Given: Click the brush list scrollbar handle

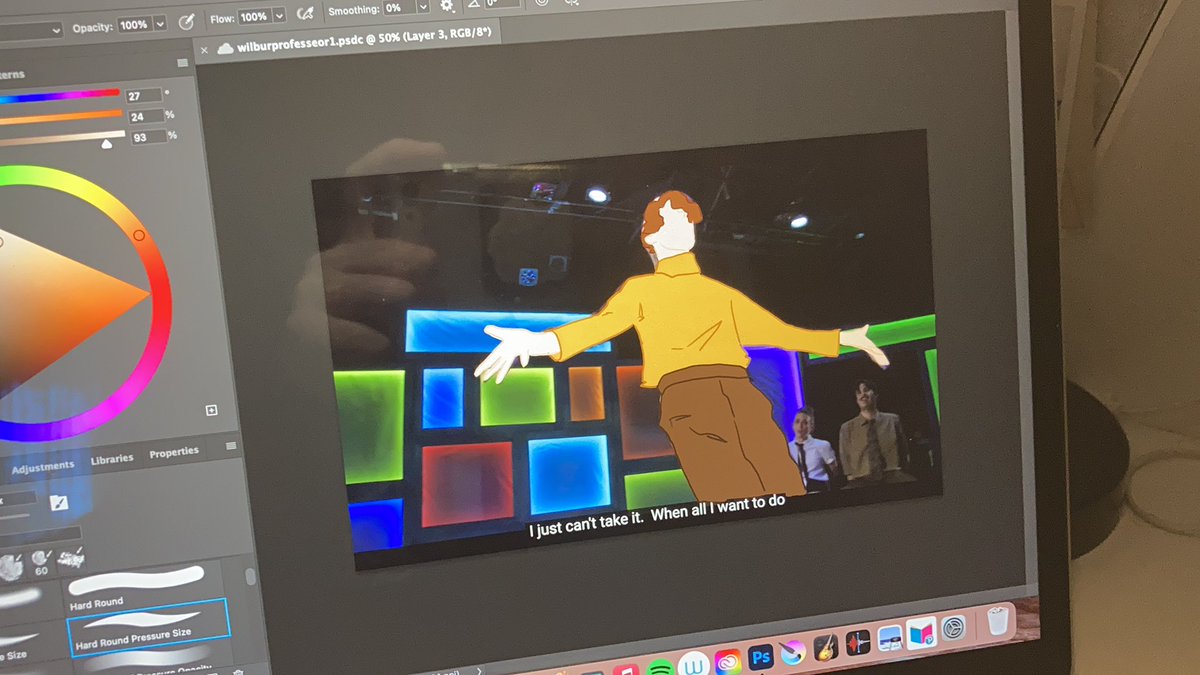Looking at the screenshot, I should (x=250, y=577).
